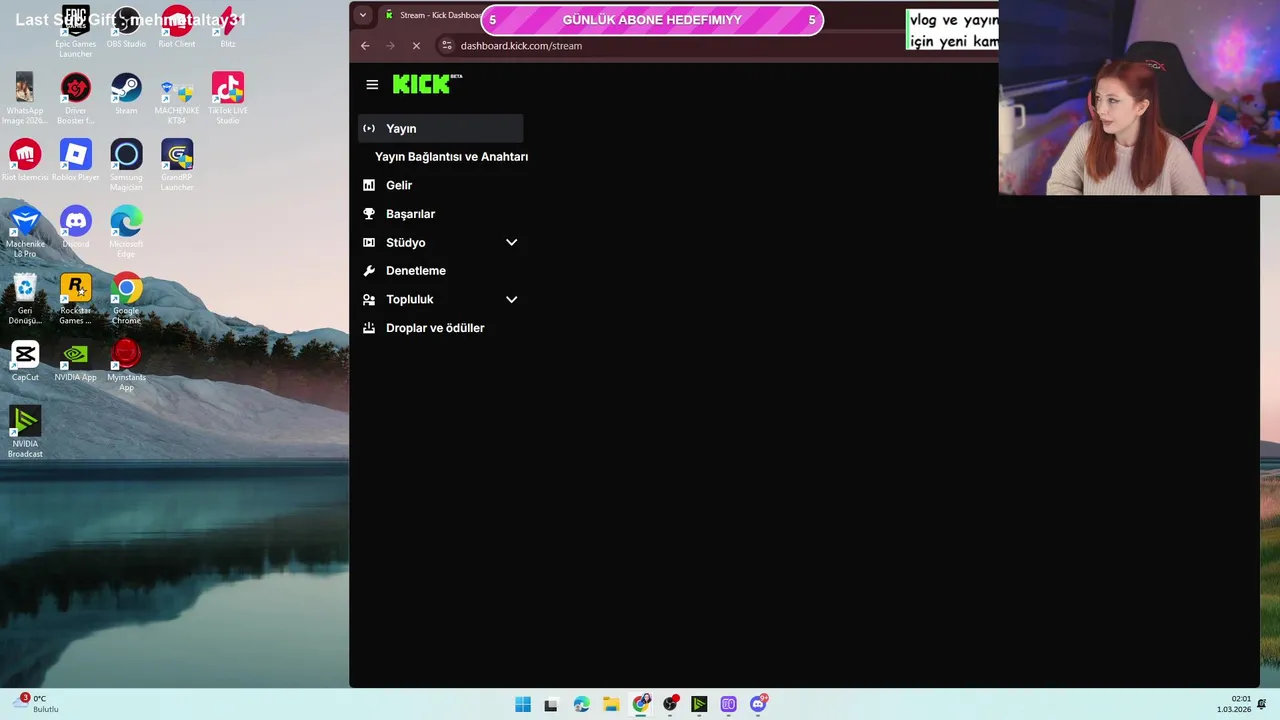Open the Kick hamburger menu
The height and width of the screenshot is (720, 1280).
click(x=372, y=85)
